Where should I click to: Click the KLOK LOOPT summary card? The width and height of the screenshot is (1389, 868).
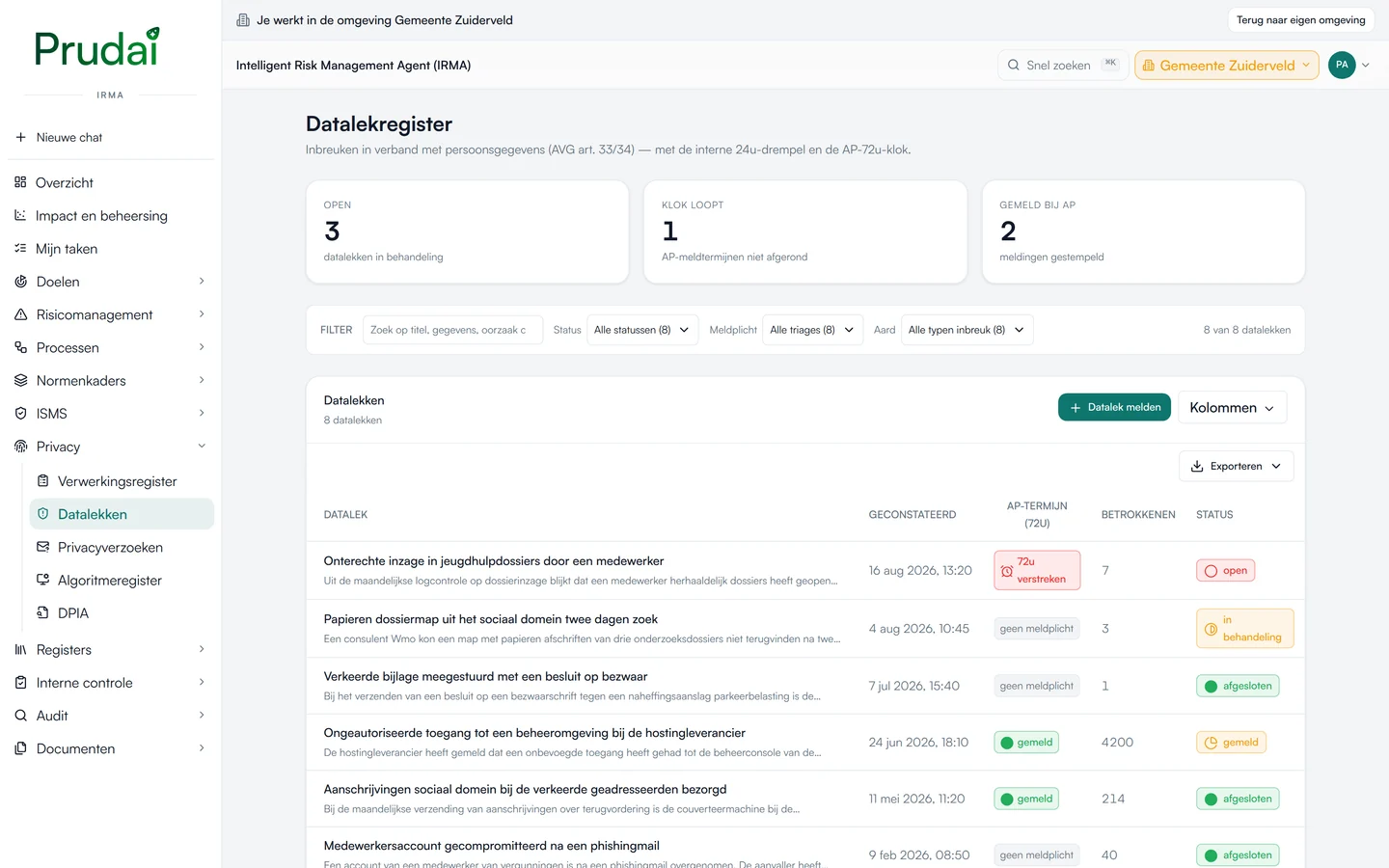tap(805, 232)
